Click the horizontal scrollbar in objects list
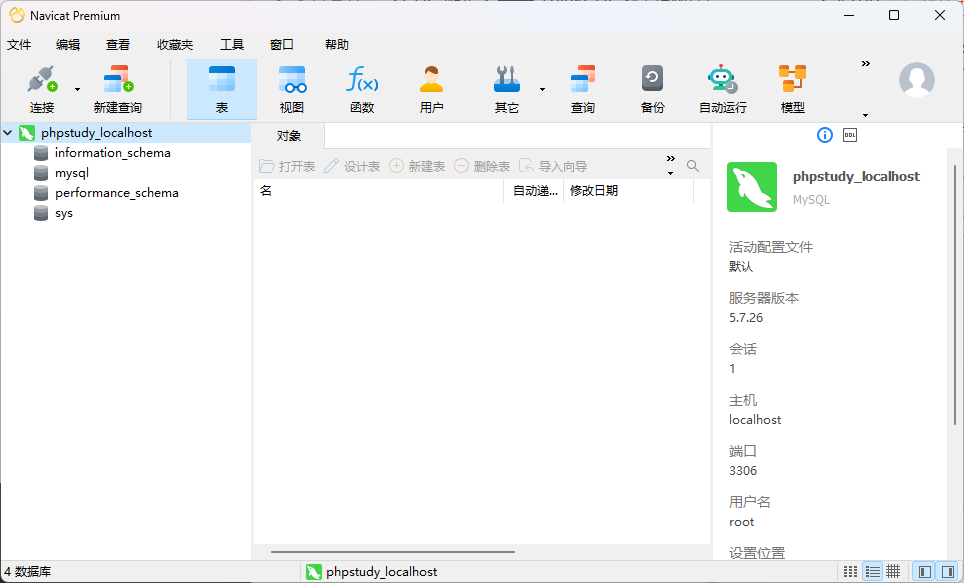This screenshot has width=964, height=583. 393,552
